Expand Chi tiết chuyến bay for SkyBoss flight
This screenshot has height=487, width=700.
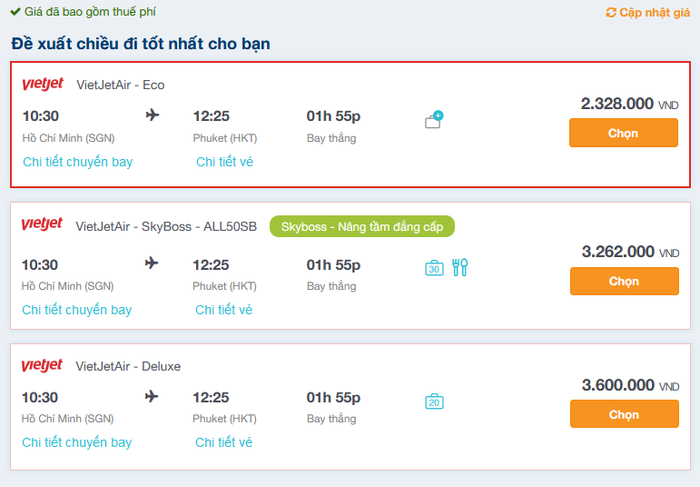77,309
